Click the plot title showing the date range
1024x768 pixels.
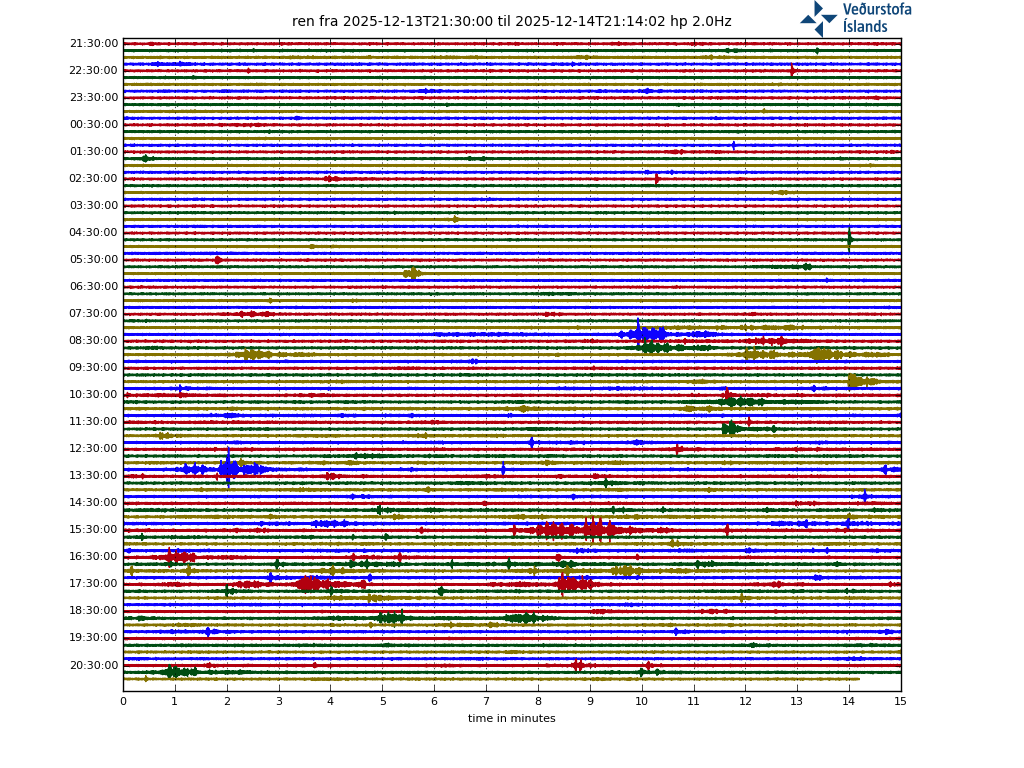[x=511, y=21]
